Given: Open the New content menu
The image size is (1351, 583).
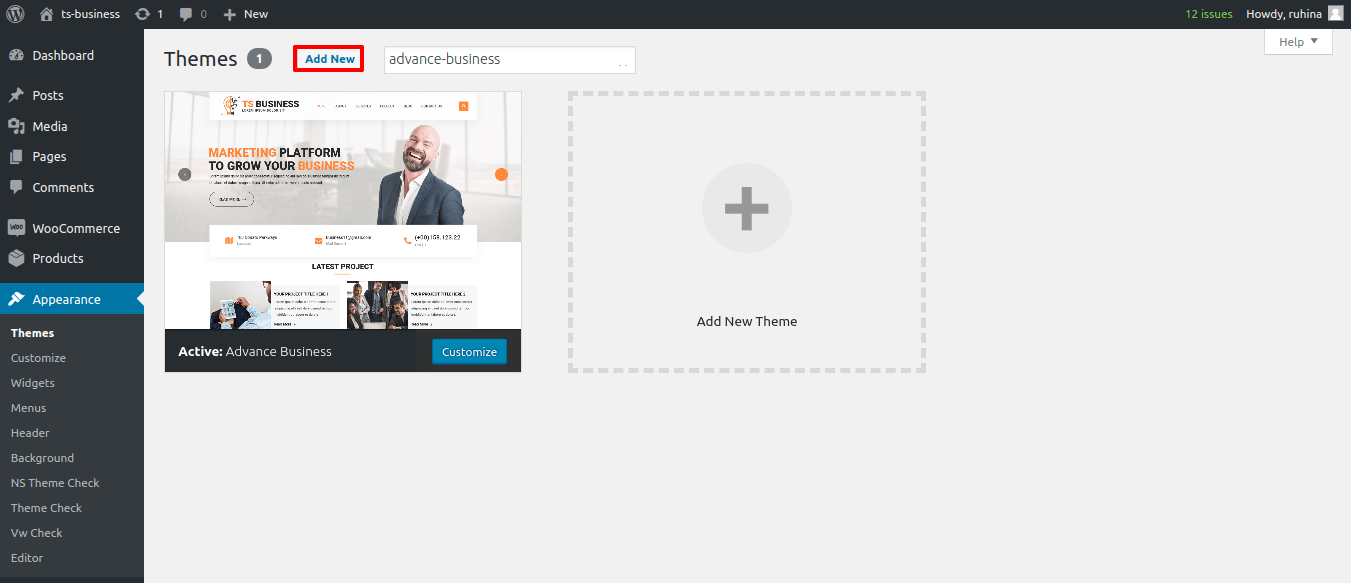Looking at the screenshot, I should pyautogui.click(x=246, y=14).
